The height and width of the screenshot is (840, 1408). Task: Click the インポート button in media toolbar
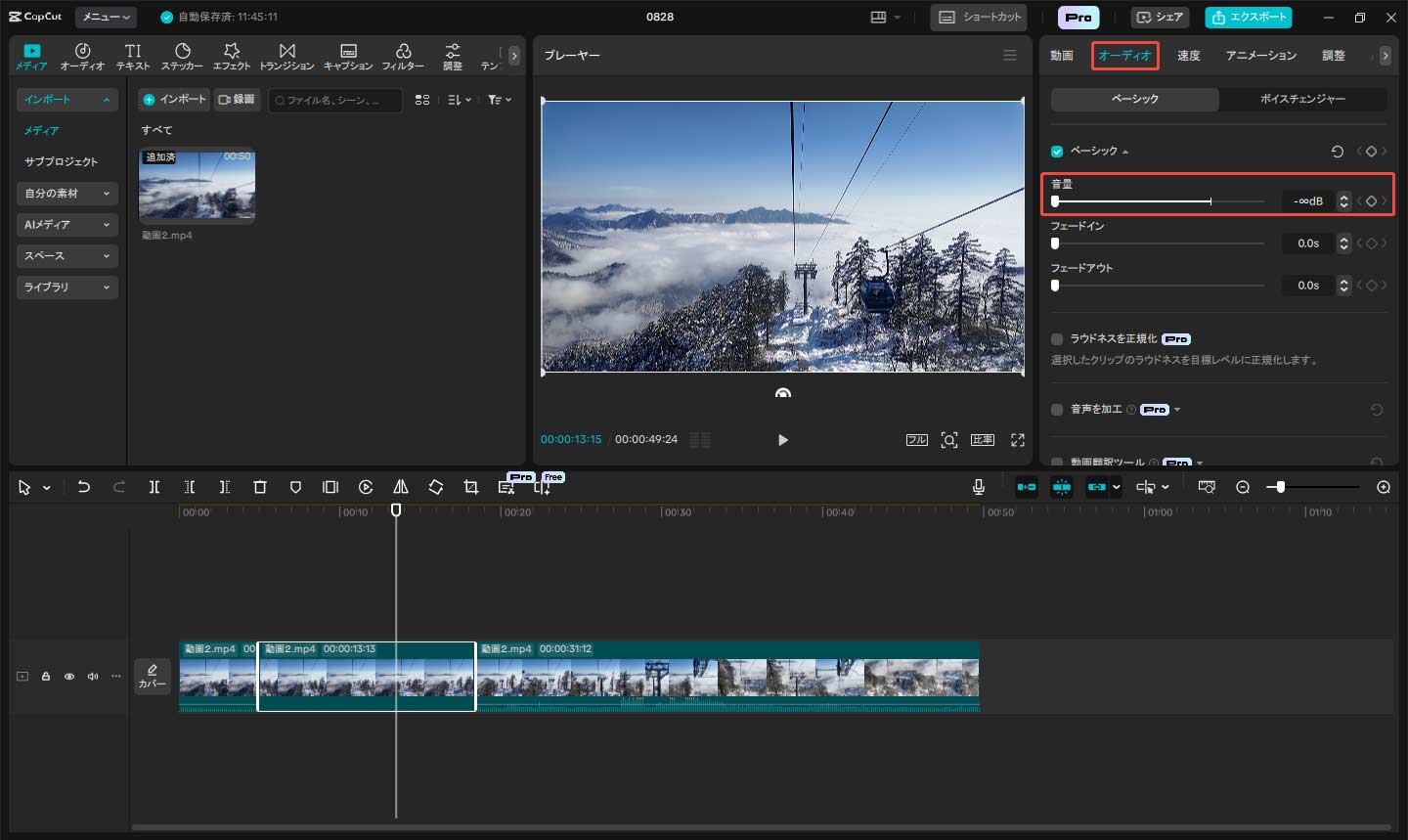[174, 100]
